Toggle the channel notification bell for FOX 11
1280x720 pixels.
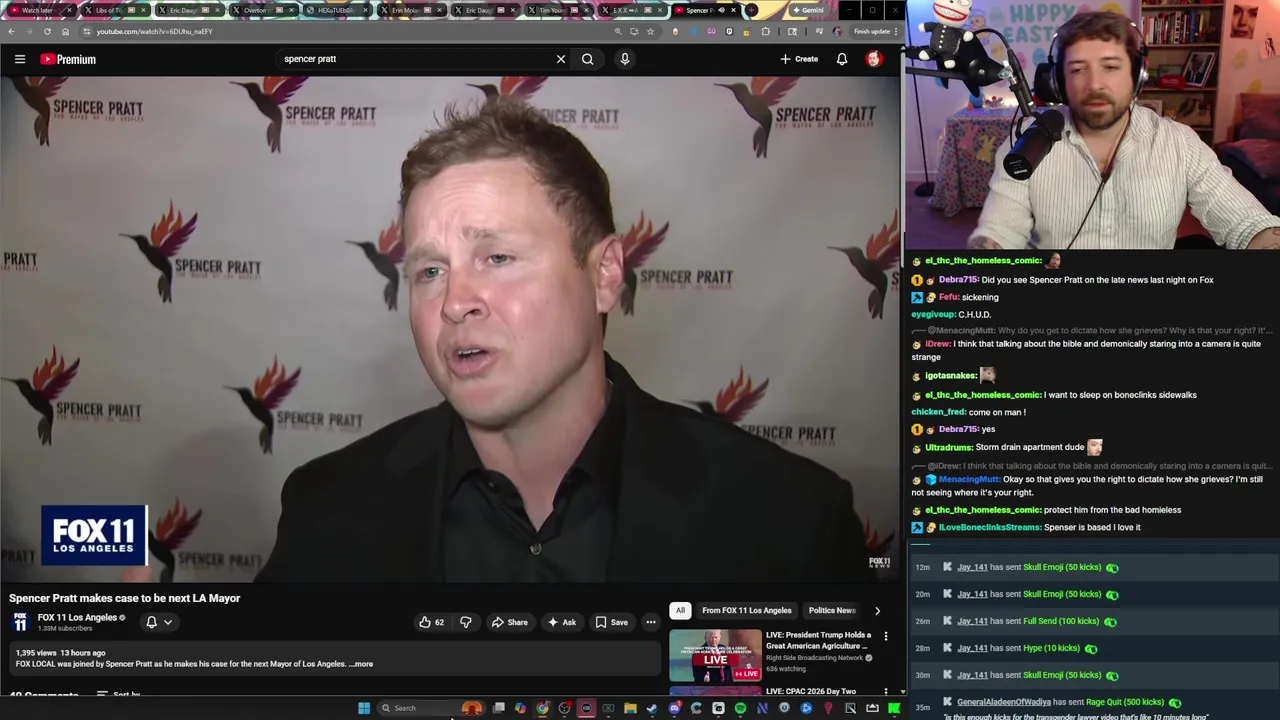click(152, 622)
